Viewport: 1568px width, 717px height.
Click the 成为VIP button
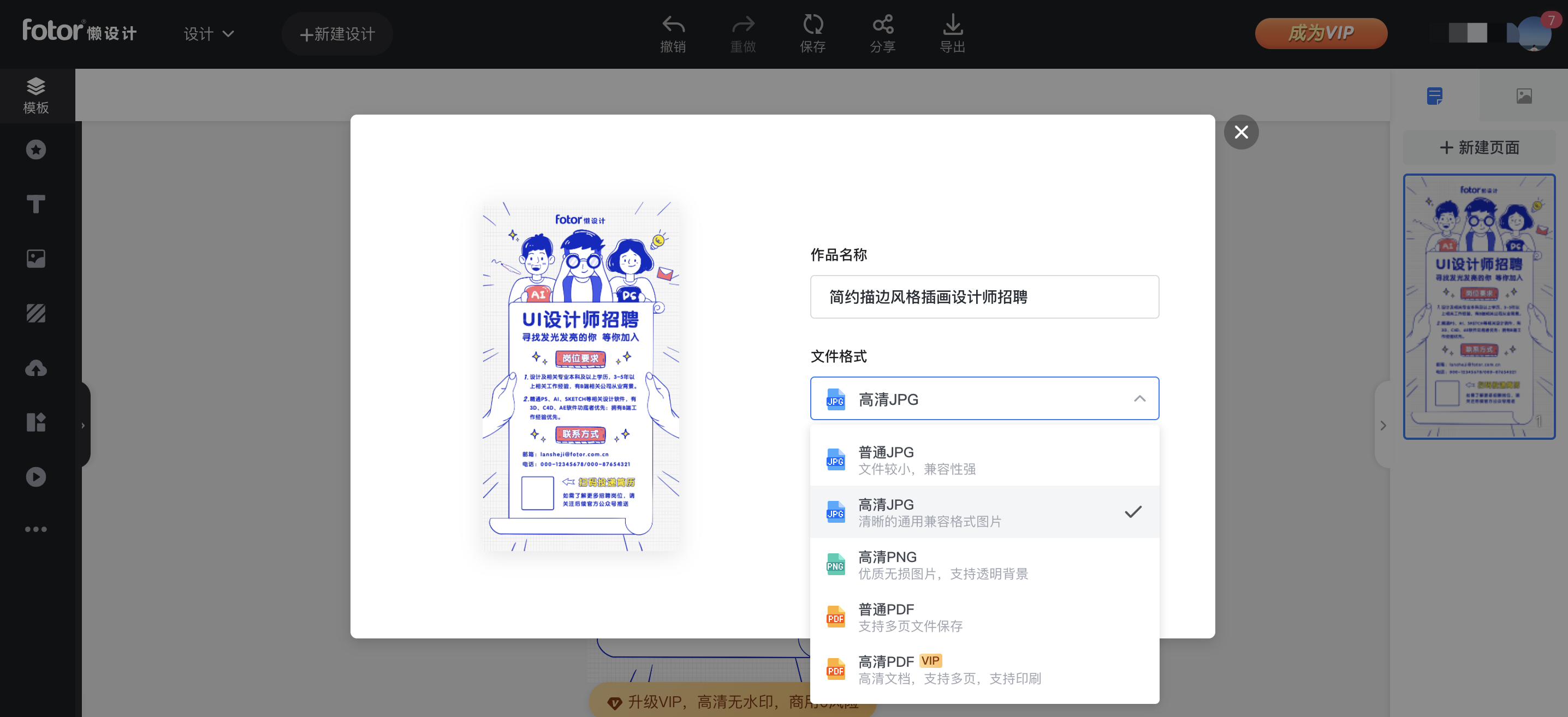click(x=1320, y=33)
